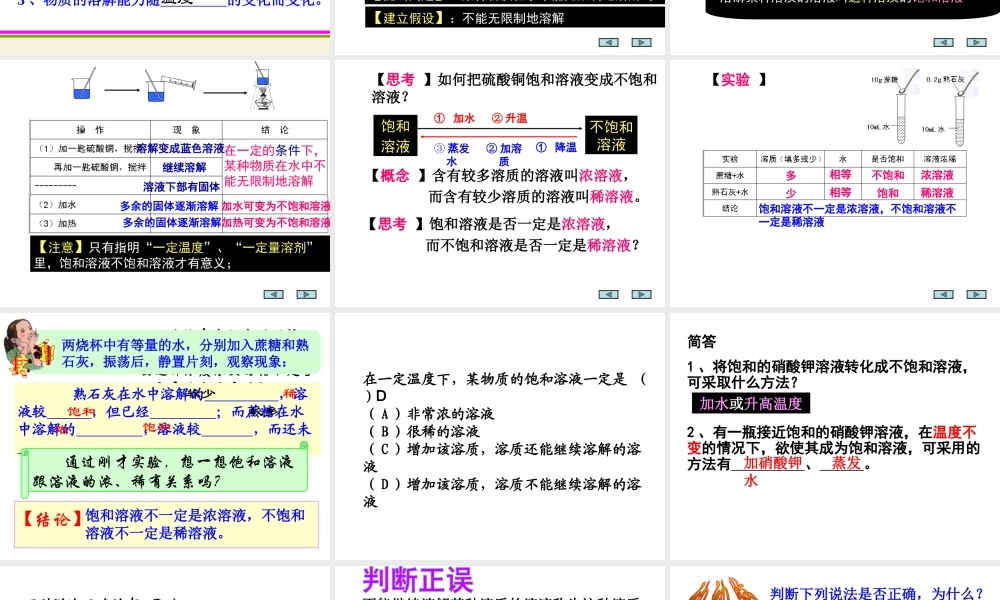Click the black 【注意】 note box
The width and height of the screenshot is (1000, 600).
[180, 254]
